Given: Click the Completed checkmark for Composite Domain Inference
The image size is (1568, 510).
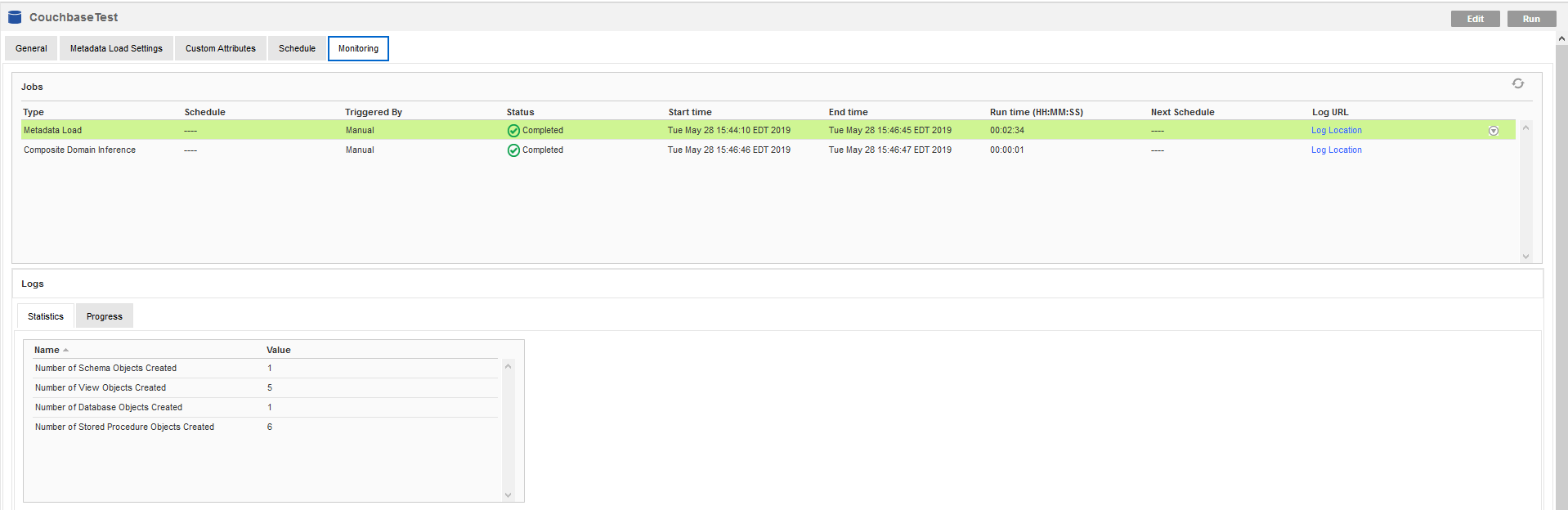Looking at the screenshot, I should point(513,150).
